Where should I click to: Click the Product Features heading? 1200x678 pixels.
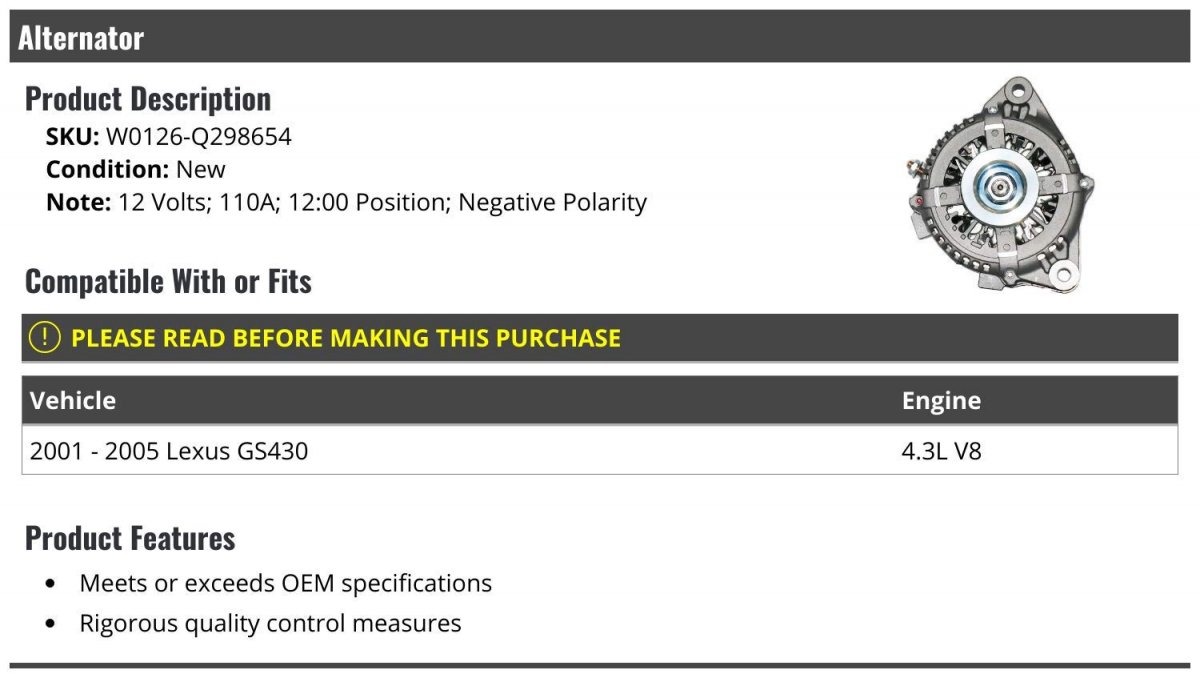pyautogui.click(x=130, y=538)
